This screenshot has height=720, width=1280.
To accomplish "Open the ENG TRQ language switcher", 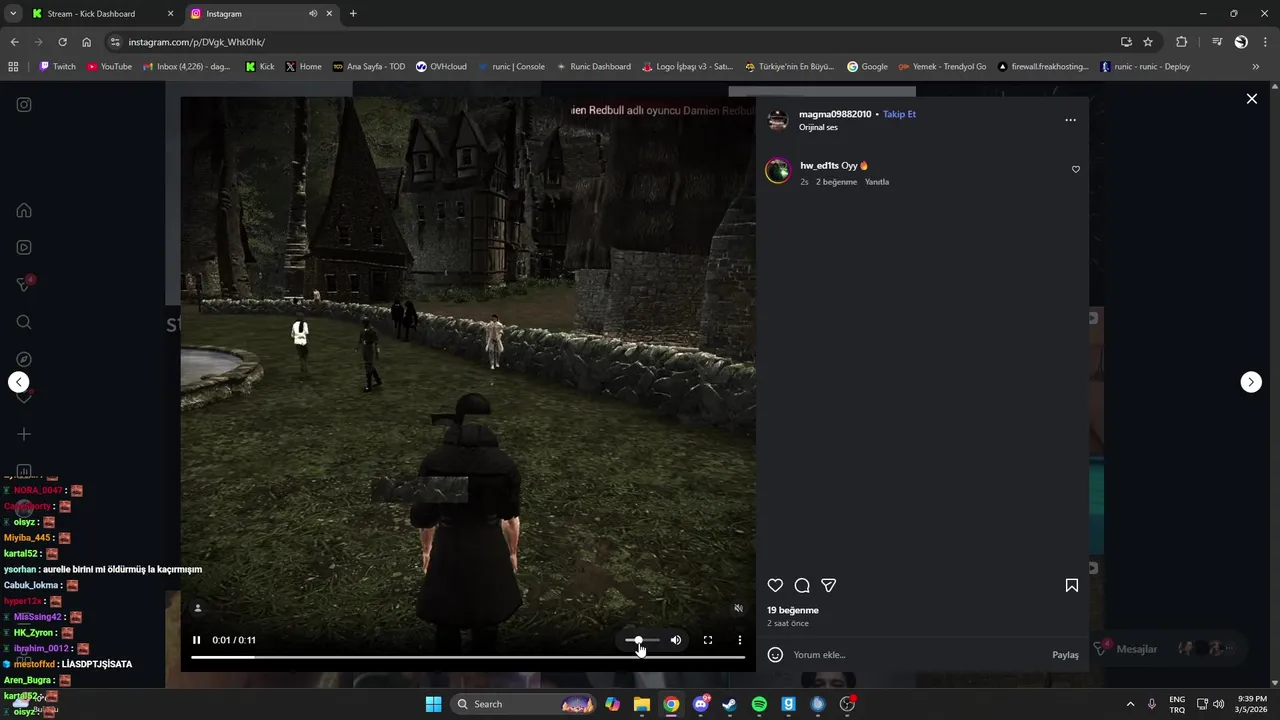I will click(1177, 704).
